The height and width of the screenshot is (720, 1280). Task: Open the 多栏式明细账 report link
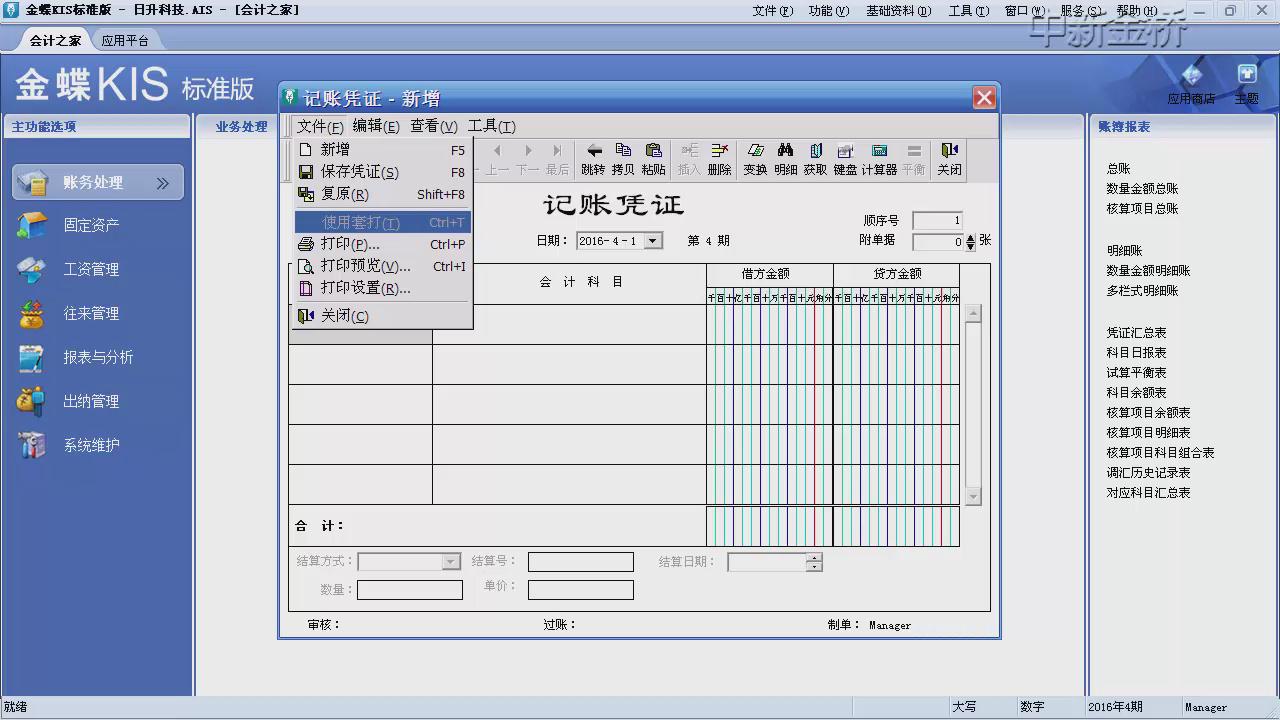coord(1142,291)
